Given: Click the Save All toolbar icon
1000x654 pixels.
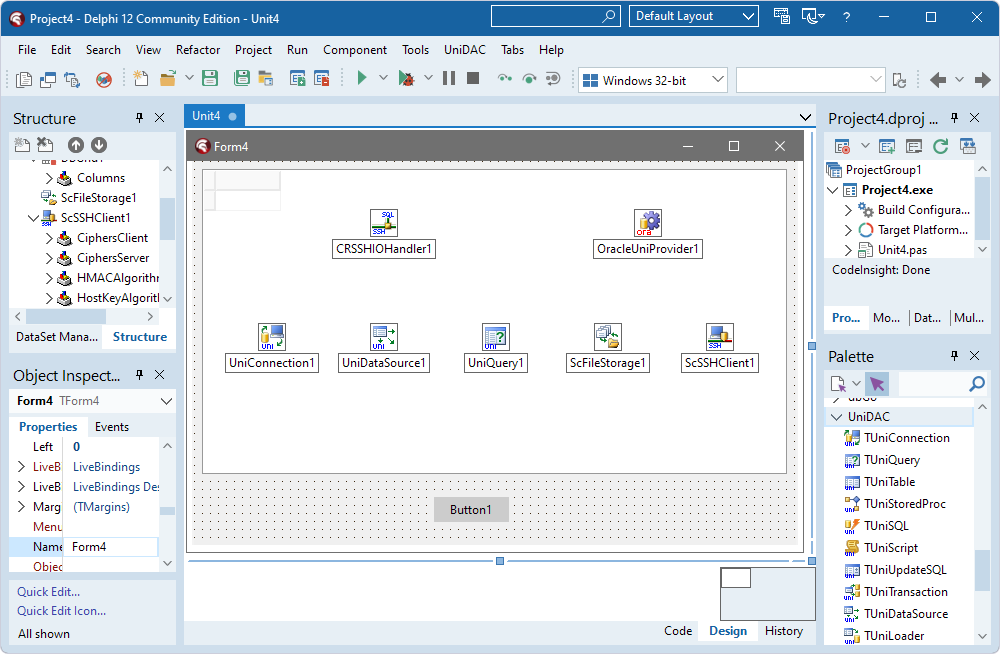Looking at the screenshot, I should click(x=241, y=77).
